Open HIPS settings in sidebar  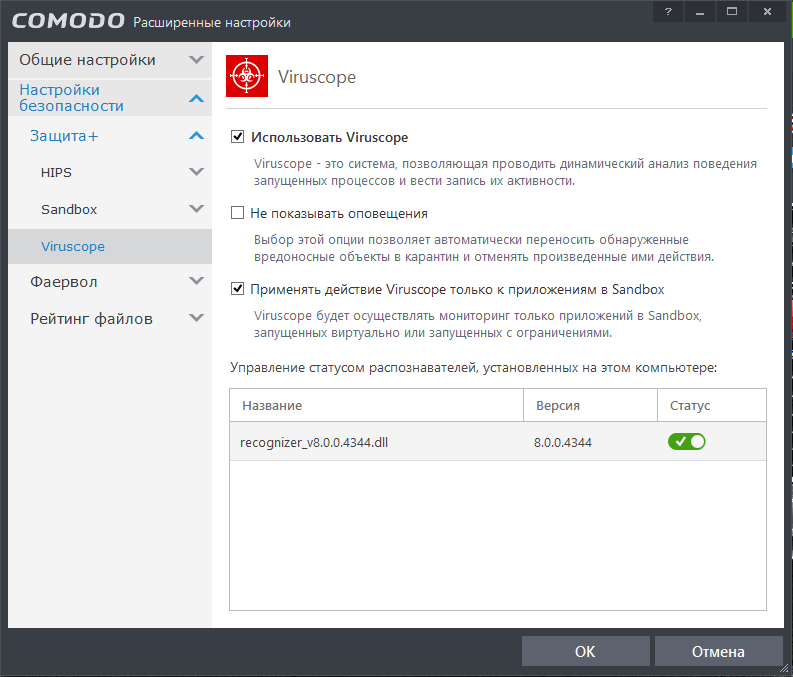click(x=110, y=172)
